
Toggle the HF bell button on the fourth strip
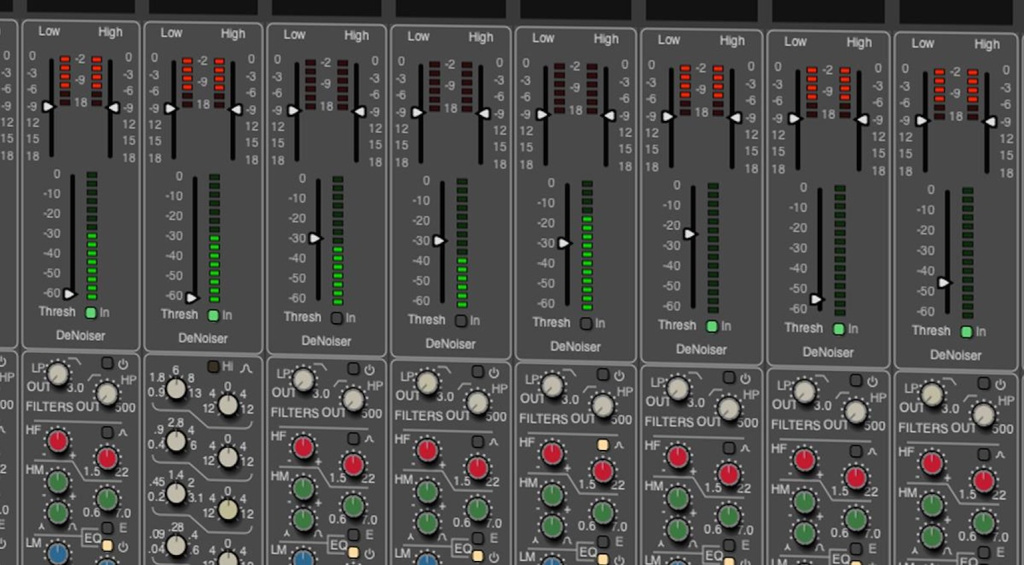478,442
